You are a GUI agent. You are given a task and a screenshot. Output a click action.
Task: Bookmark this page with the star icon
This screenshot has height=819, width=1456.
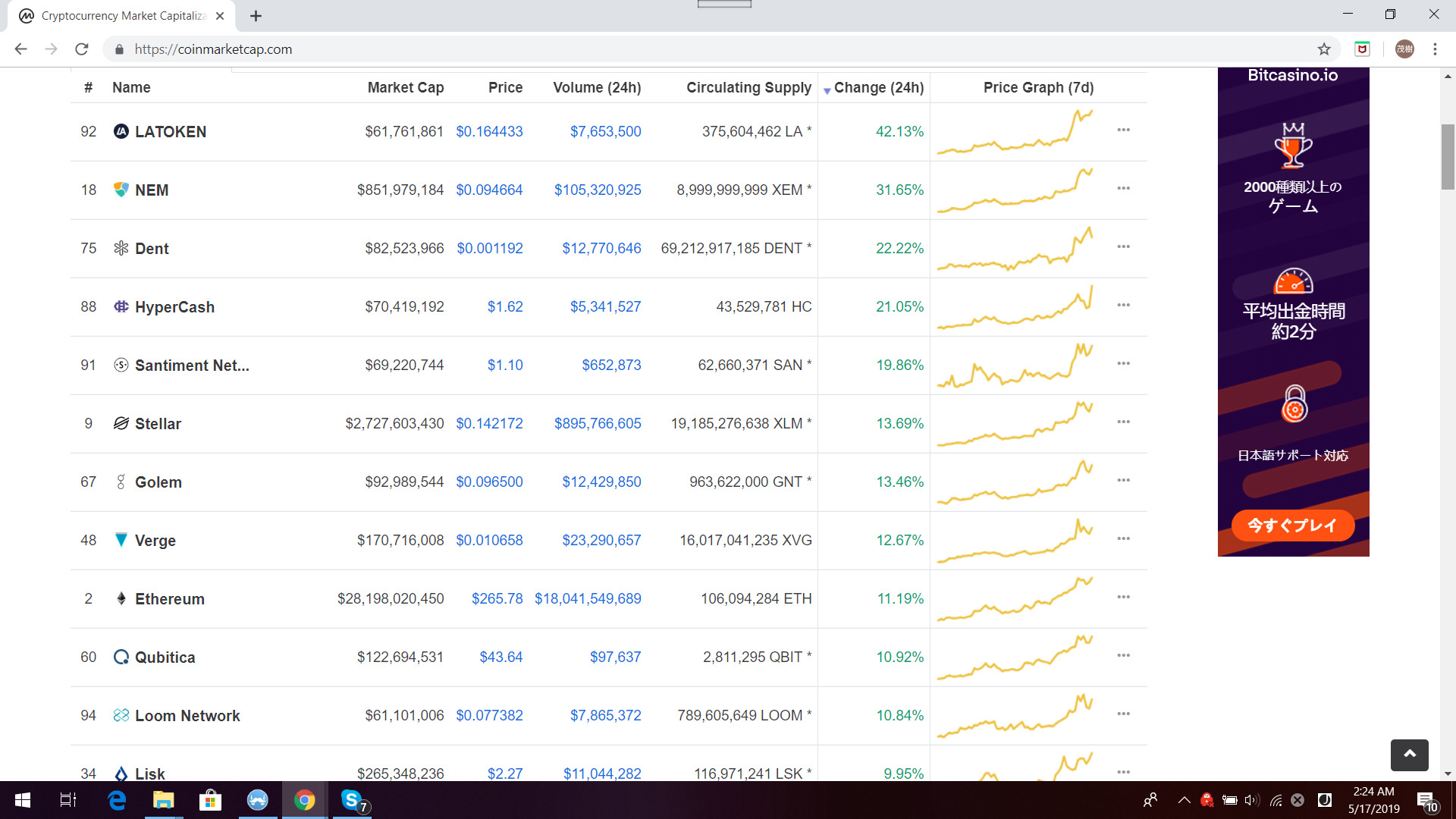(1324, 49)
